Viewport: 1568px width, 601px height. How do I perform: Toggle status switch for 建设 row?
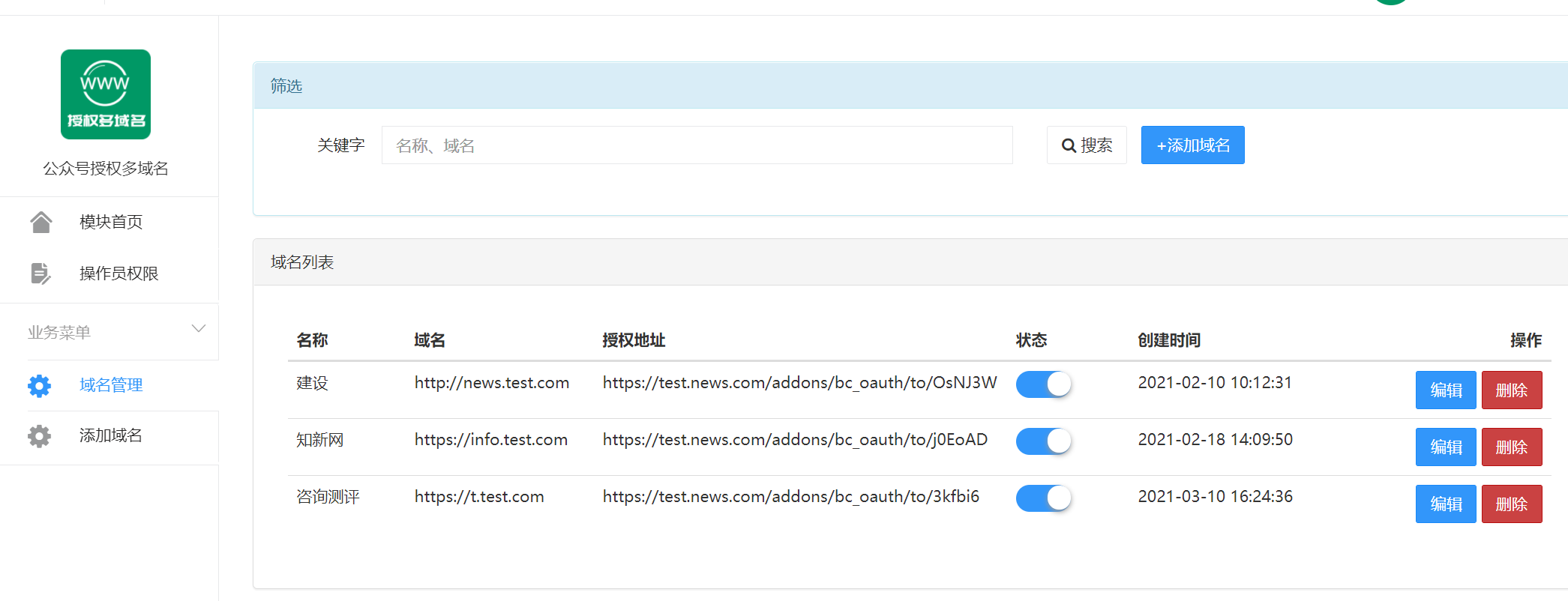click(1044, 384)
